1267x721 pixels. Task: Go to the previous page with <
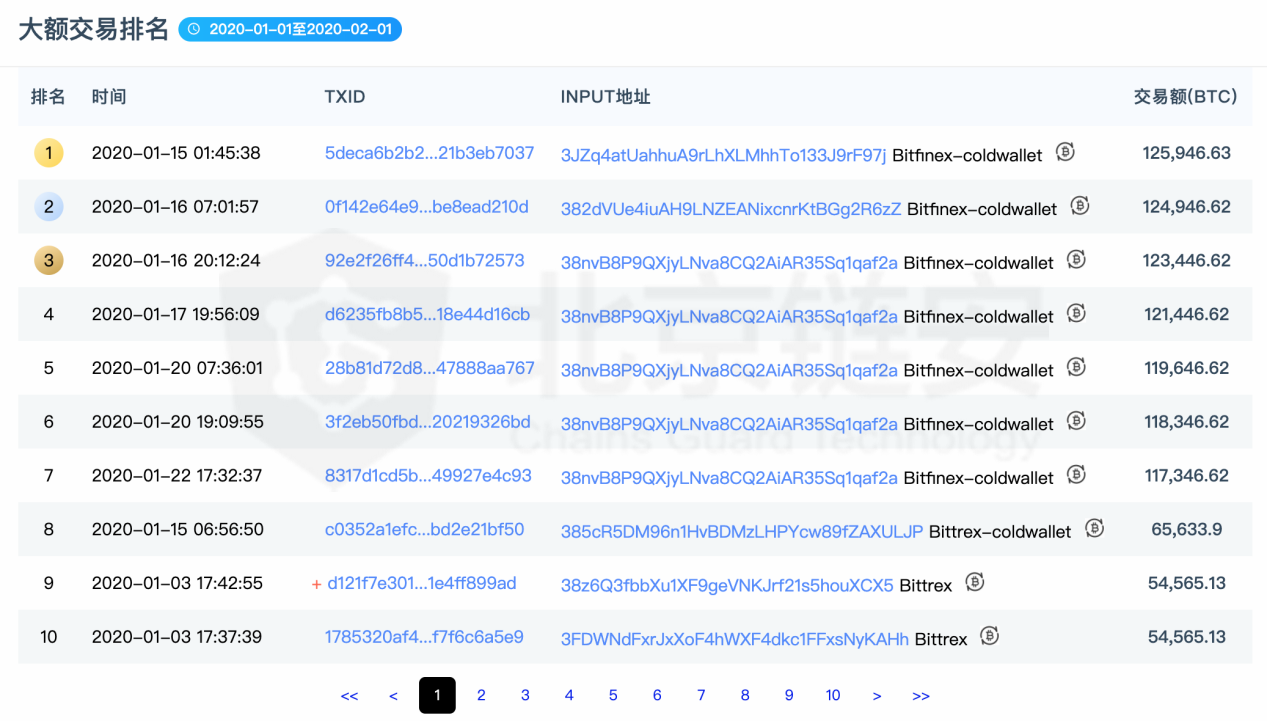click(393, 696)
